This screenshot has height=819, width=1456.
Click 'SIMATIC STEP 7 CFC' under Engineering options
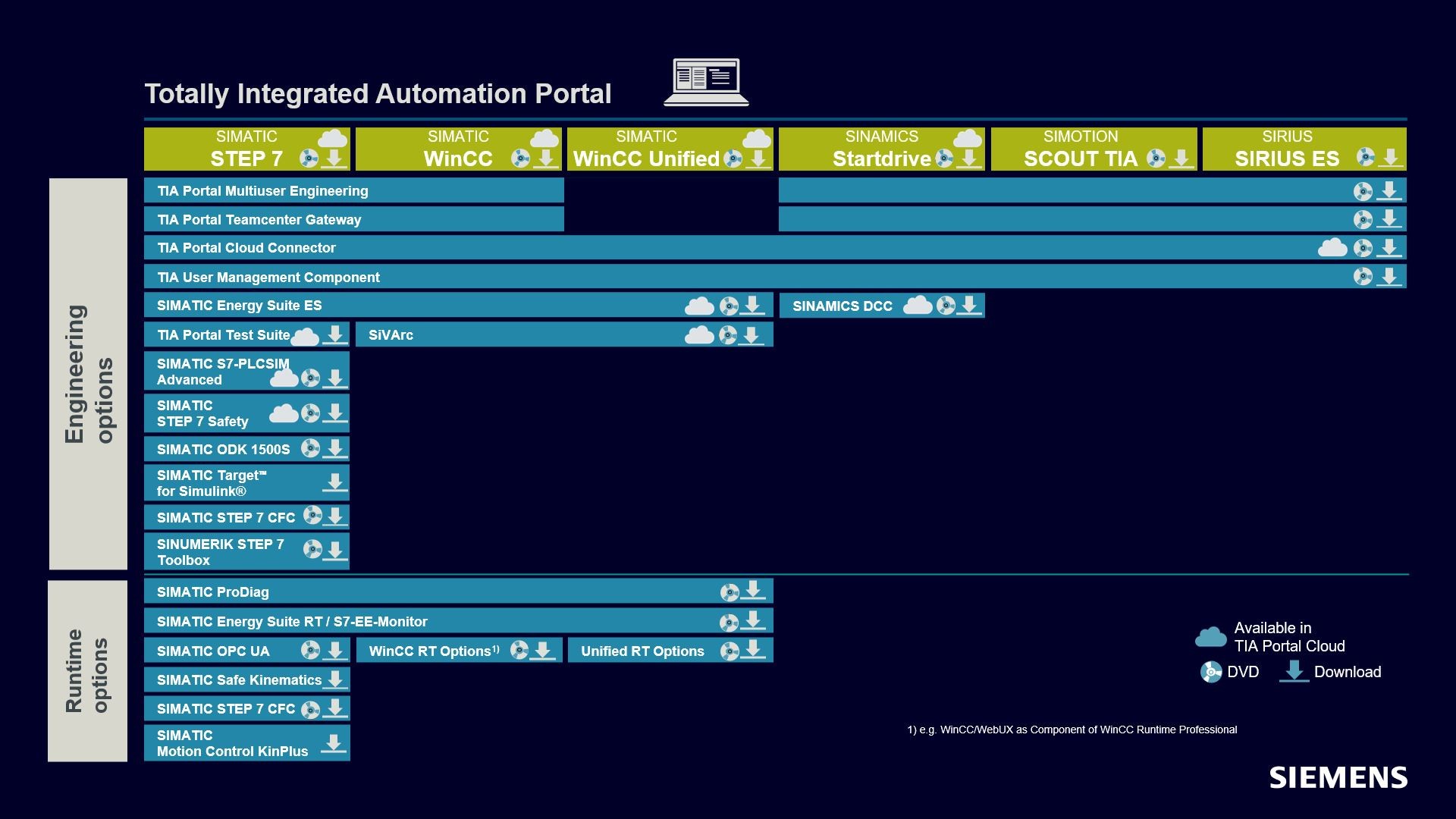pyautogui.click(x=226, y=518)
